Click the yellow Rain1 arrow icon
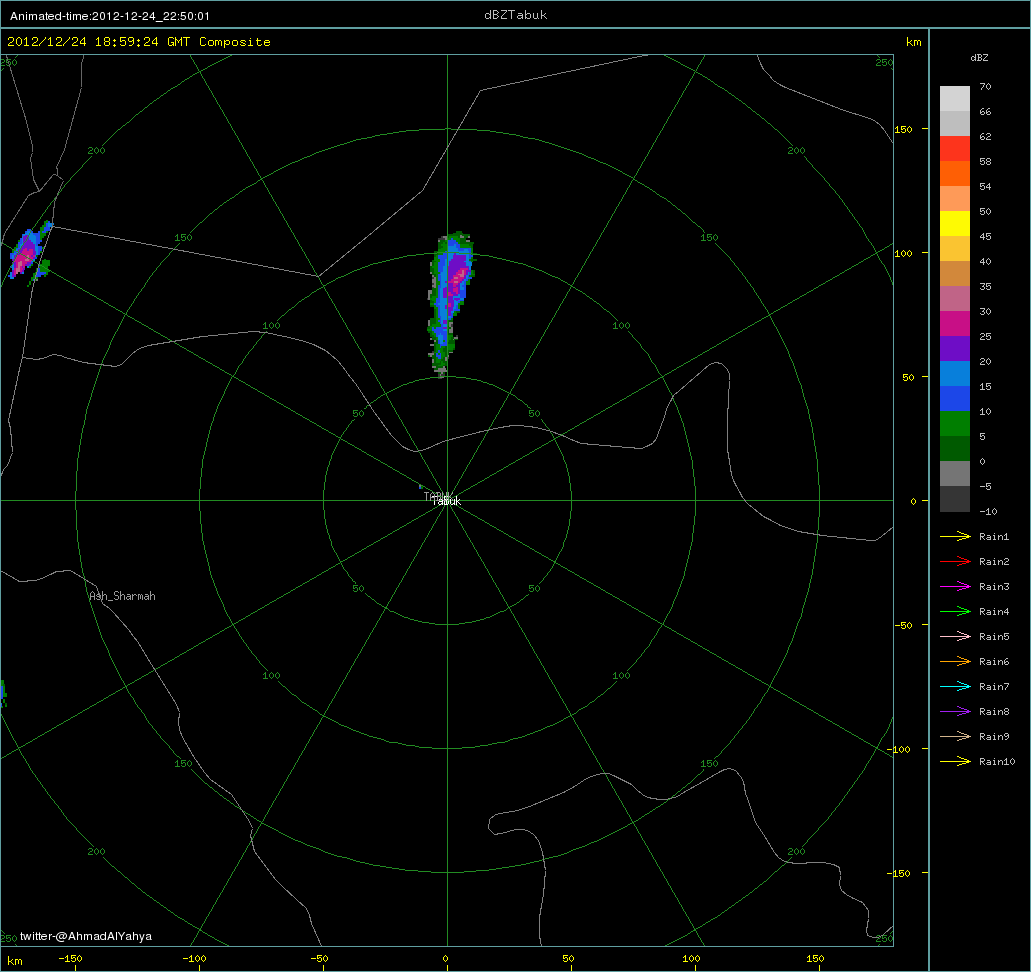This screenshot has width=1031, height=972. [x=955, y=537]
